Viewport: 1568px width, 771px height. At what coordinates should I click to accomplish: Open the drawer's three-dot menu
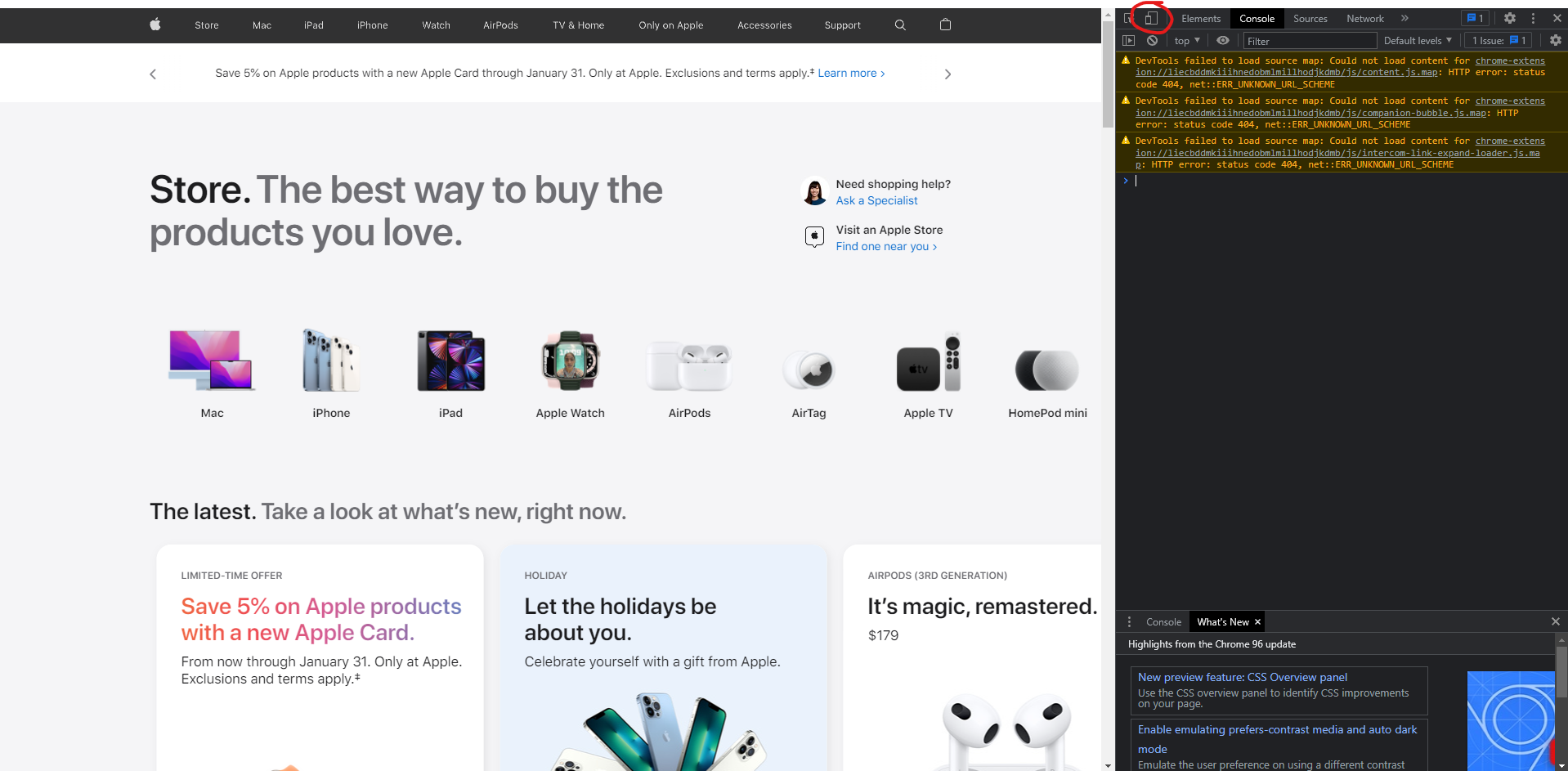[1129, 622]
